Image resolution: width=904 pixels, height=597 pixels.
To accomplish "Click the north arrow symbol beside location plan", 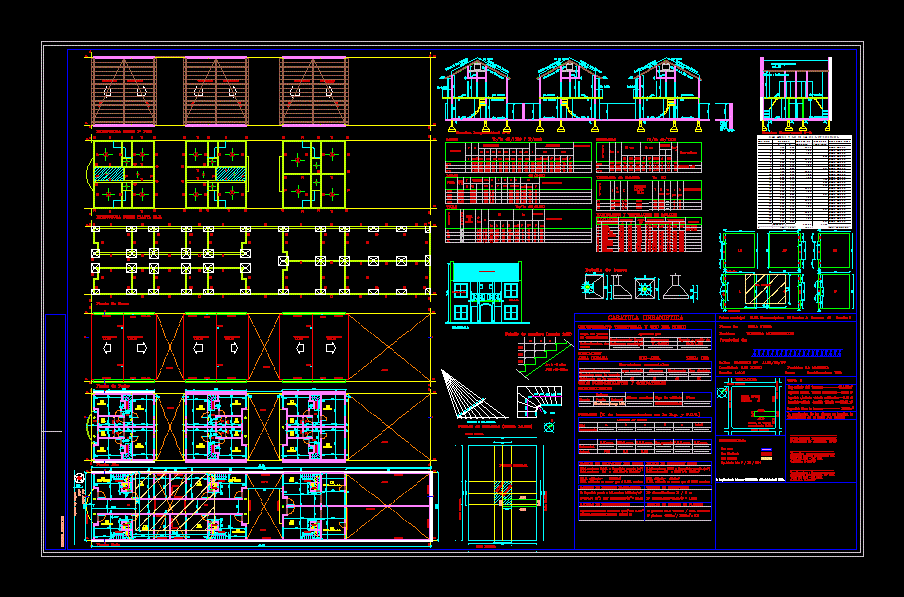I will click(549, 427).
